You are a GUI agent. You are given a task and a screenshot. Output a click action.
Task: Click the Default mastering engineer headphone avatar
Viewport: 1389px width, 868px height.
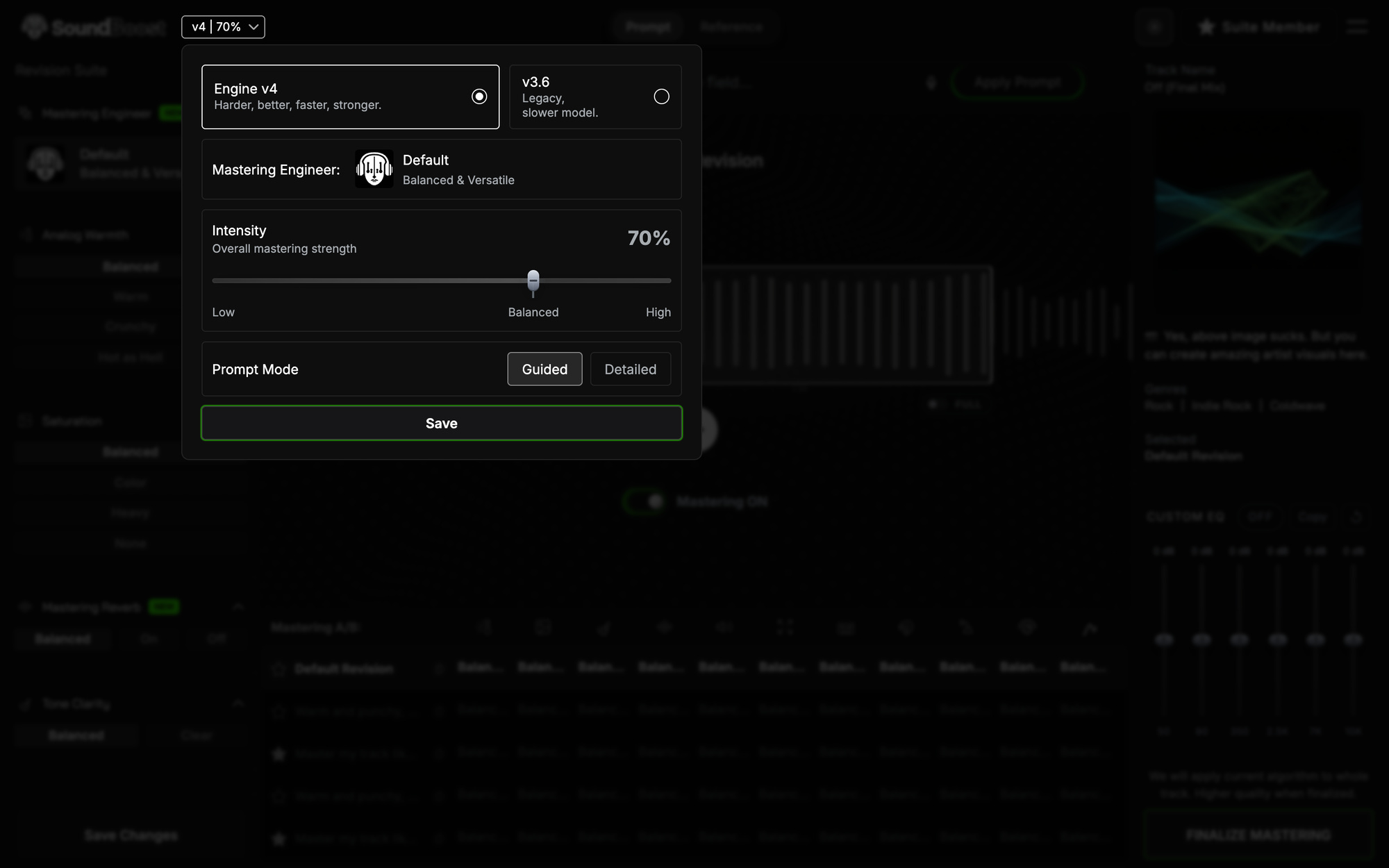point(374,169)
